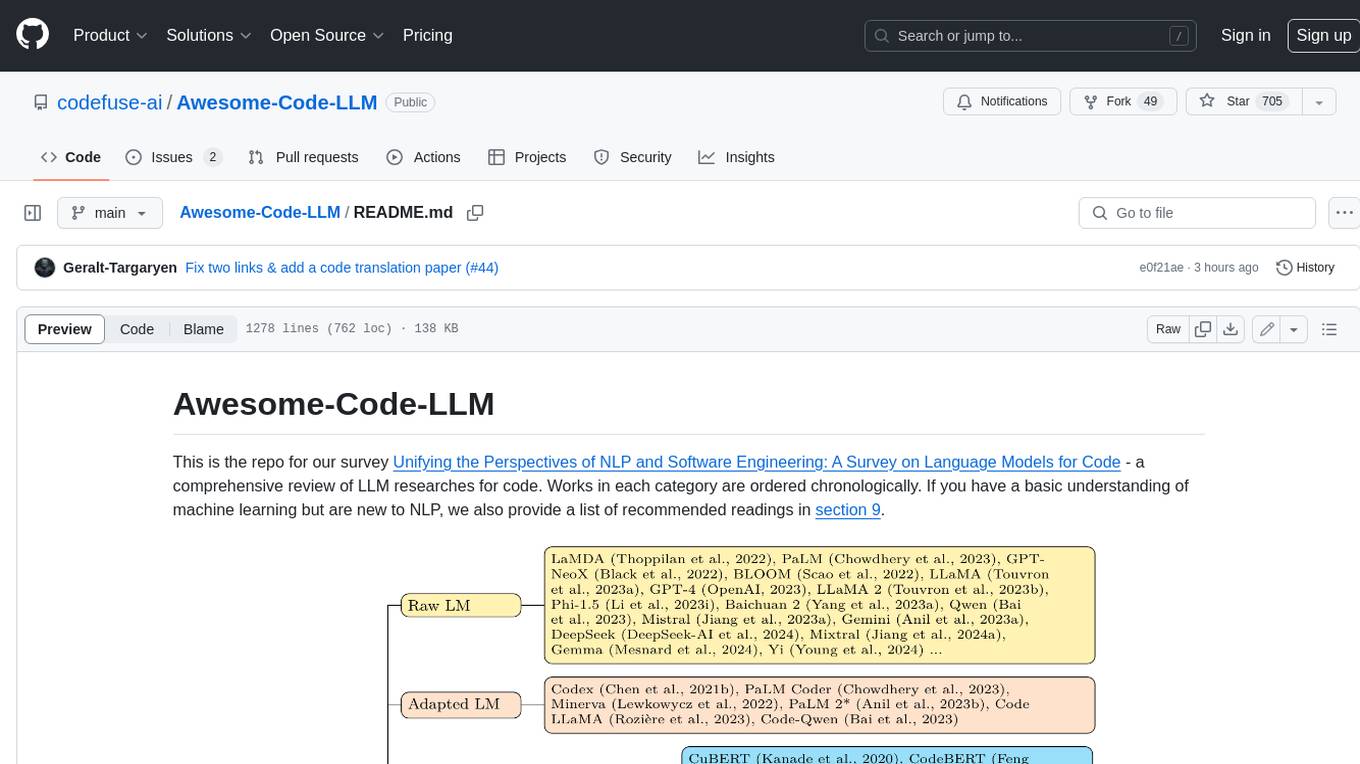Open the Unifying the Perspectives survey link
The width and height of the screenshot is (1360, 764).
pyautogui.click(x=756, y=462)
